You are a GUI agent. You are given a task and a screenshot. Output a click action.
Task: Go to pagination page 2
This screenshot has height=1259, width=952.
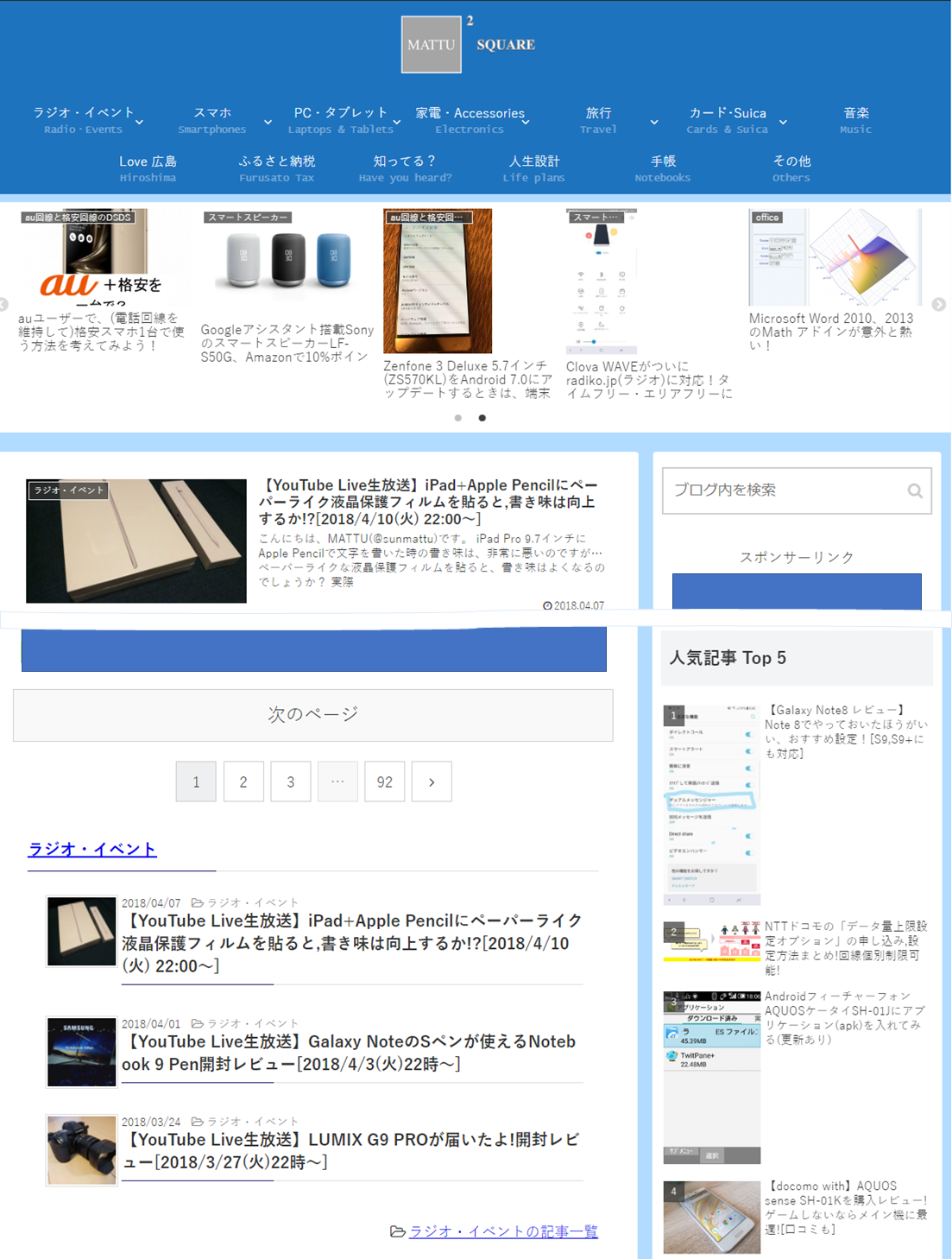click(x=243, y=781)
